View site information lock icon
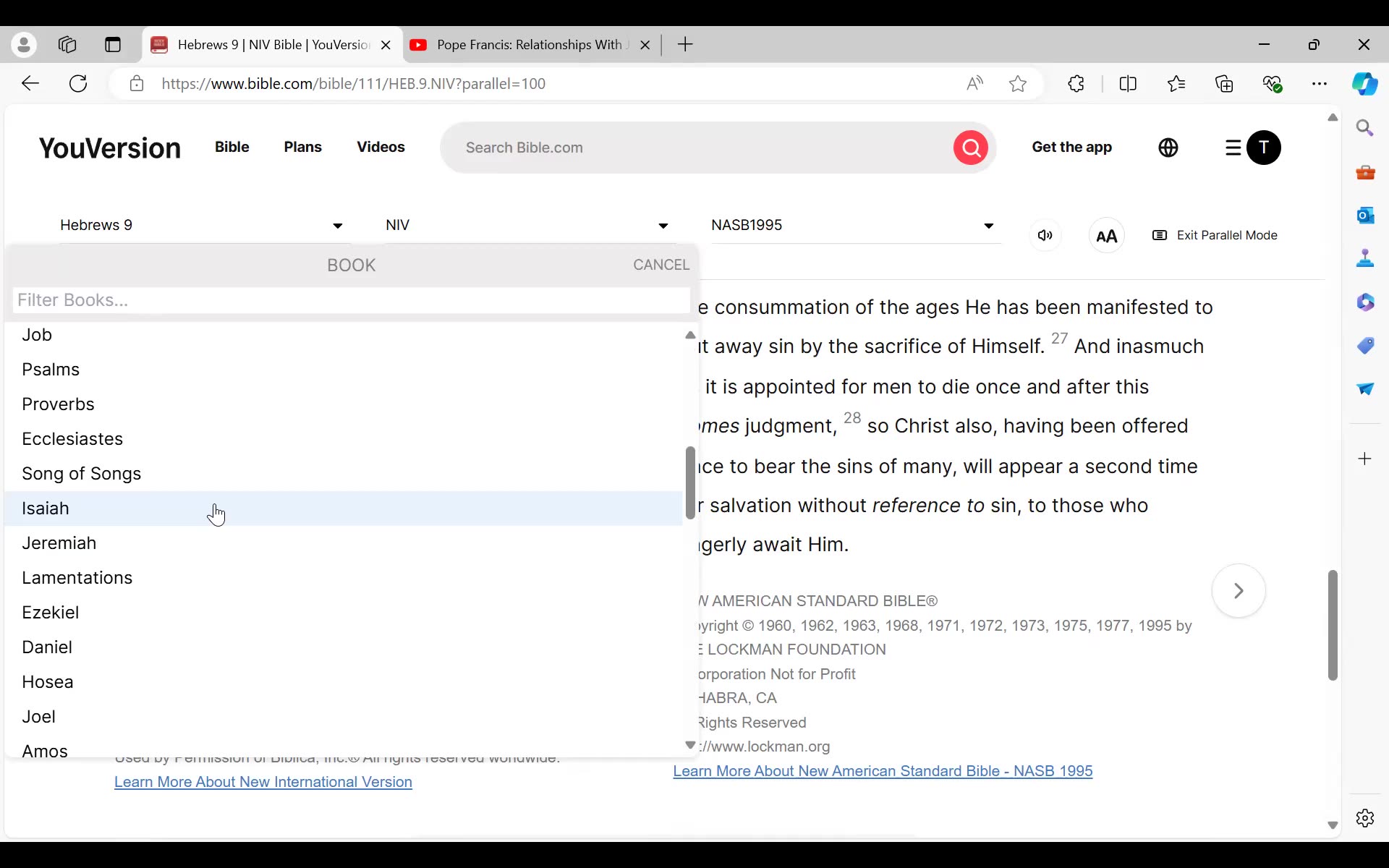This screenshot has height=868, width=1389. [137, 84]
